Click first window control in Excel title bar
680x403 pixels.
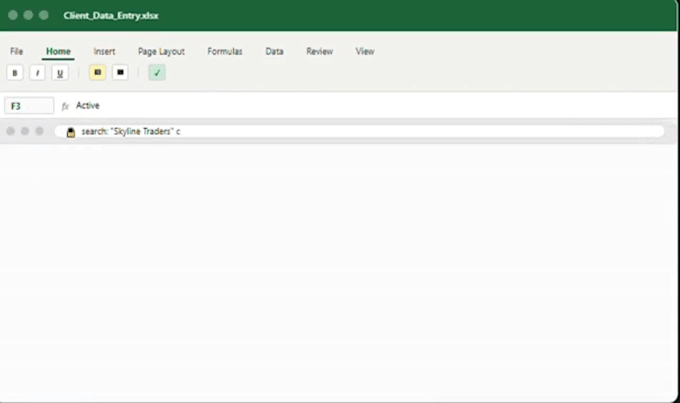click(x=13, y=15)
